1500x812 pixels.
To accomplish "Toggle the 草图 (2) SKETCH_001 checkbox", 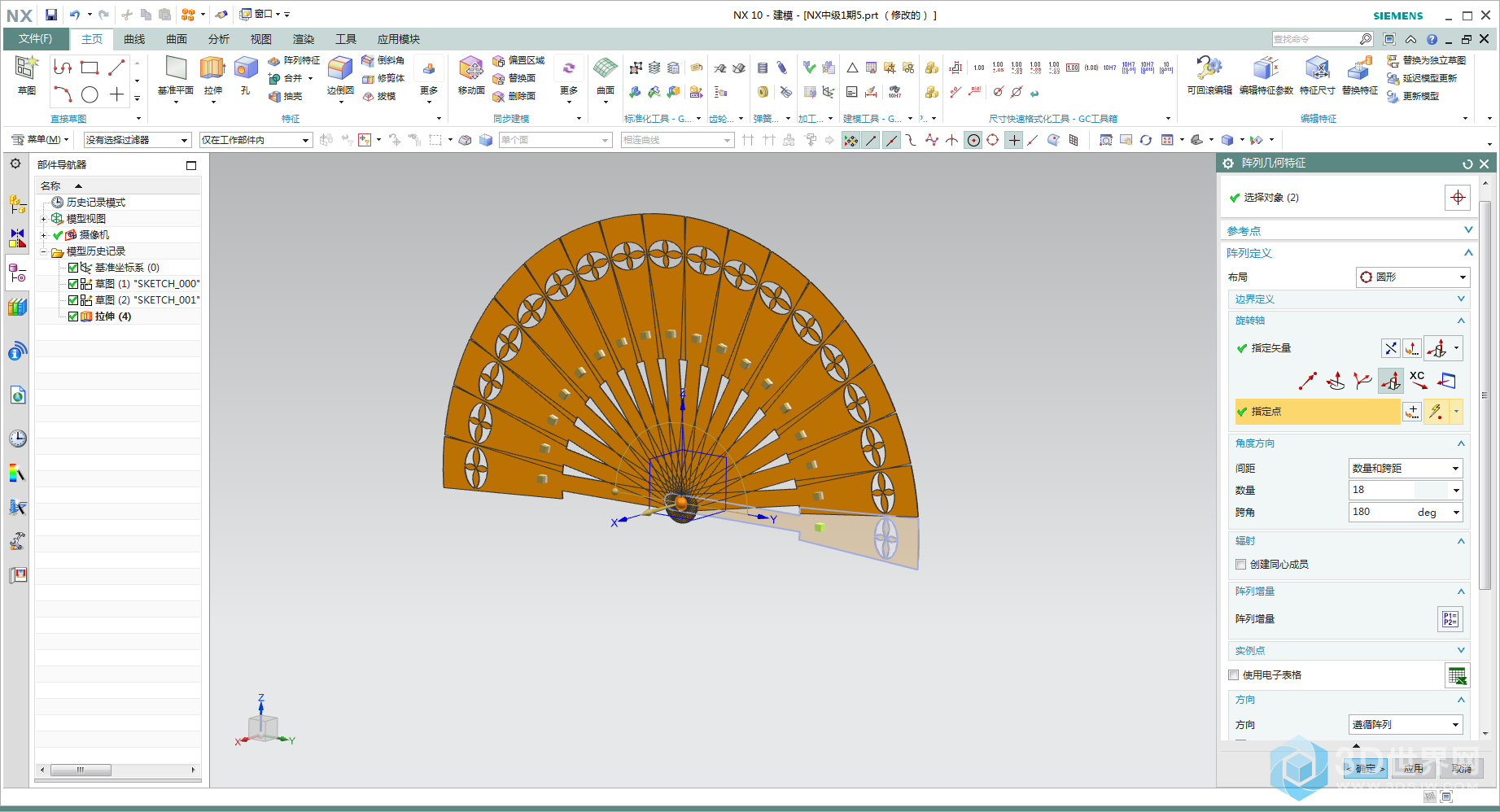I will tap(73, 300).
